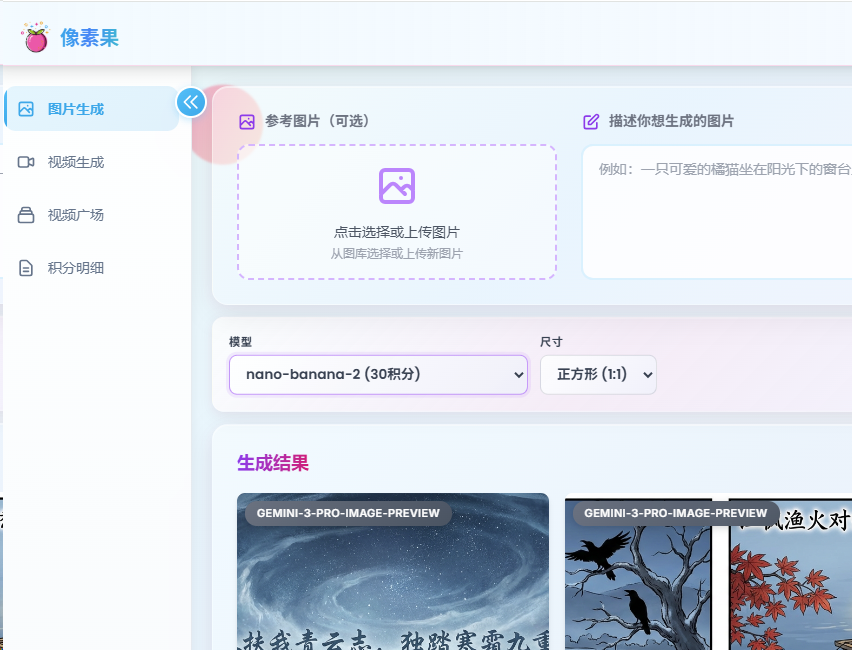Open the starry galaxy result thumbnail
This screenshot has width=852, height=650.
pos(392,585)
